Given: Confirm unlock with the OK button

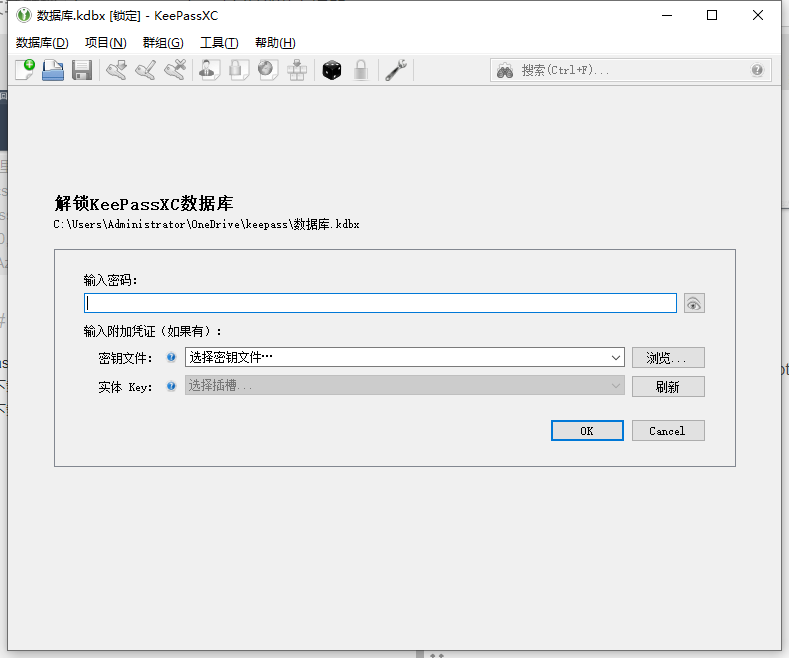Looking at the screenshot, I should coord(587,431).
